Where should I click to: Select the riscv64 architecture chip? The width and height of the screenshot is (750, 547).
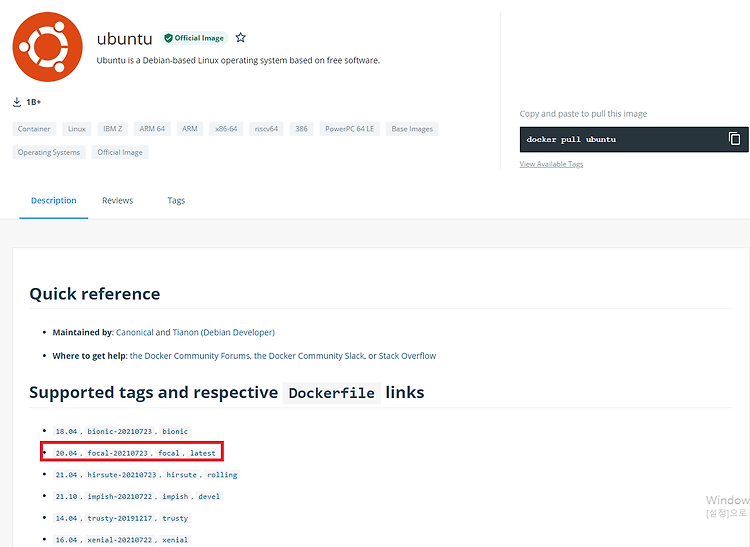266,129
